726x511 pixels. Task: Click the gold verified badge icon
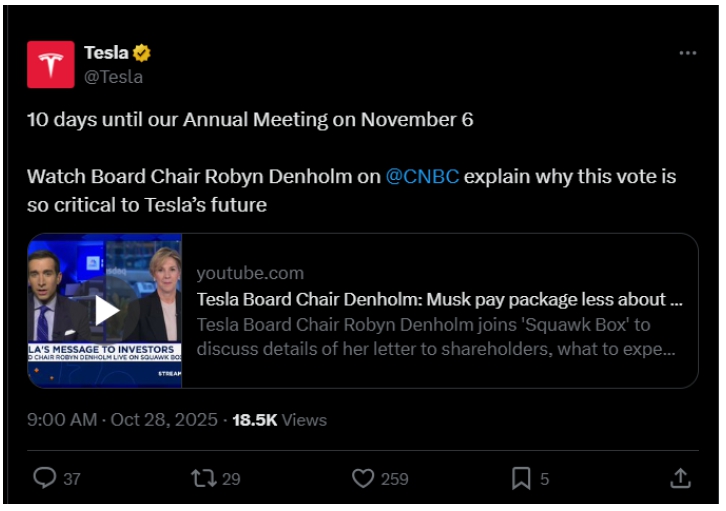(143, 53)
